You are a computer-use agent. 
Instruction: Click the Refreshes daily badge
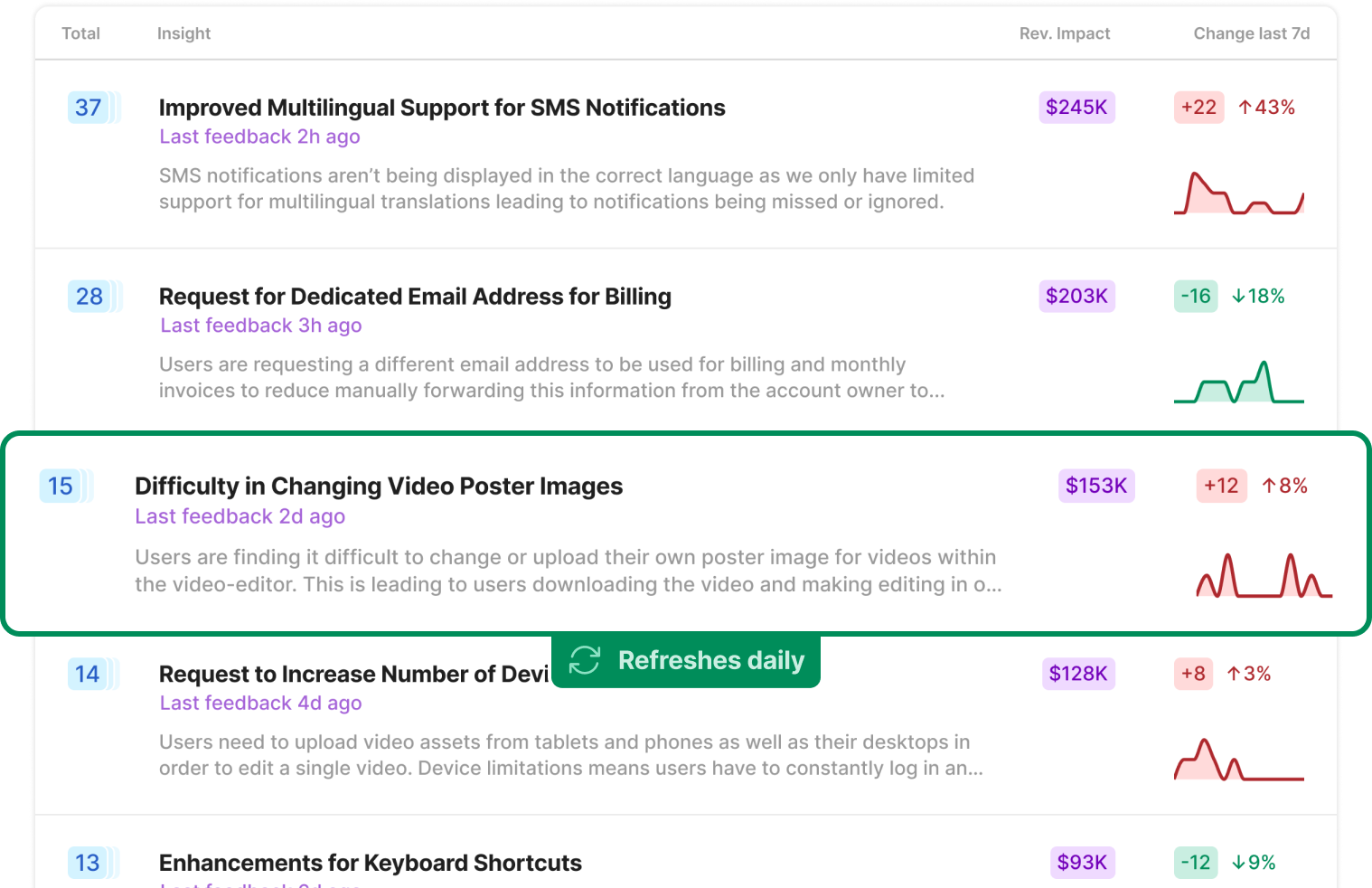click(686, 661)
